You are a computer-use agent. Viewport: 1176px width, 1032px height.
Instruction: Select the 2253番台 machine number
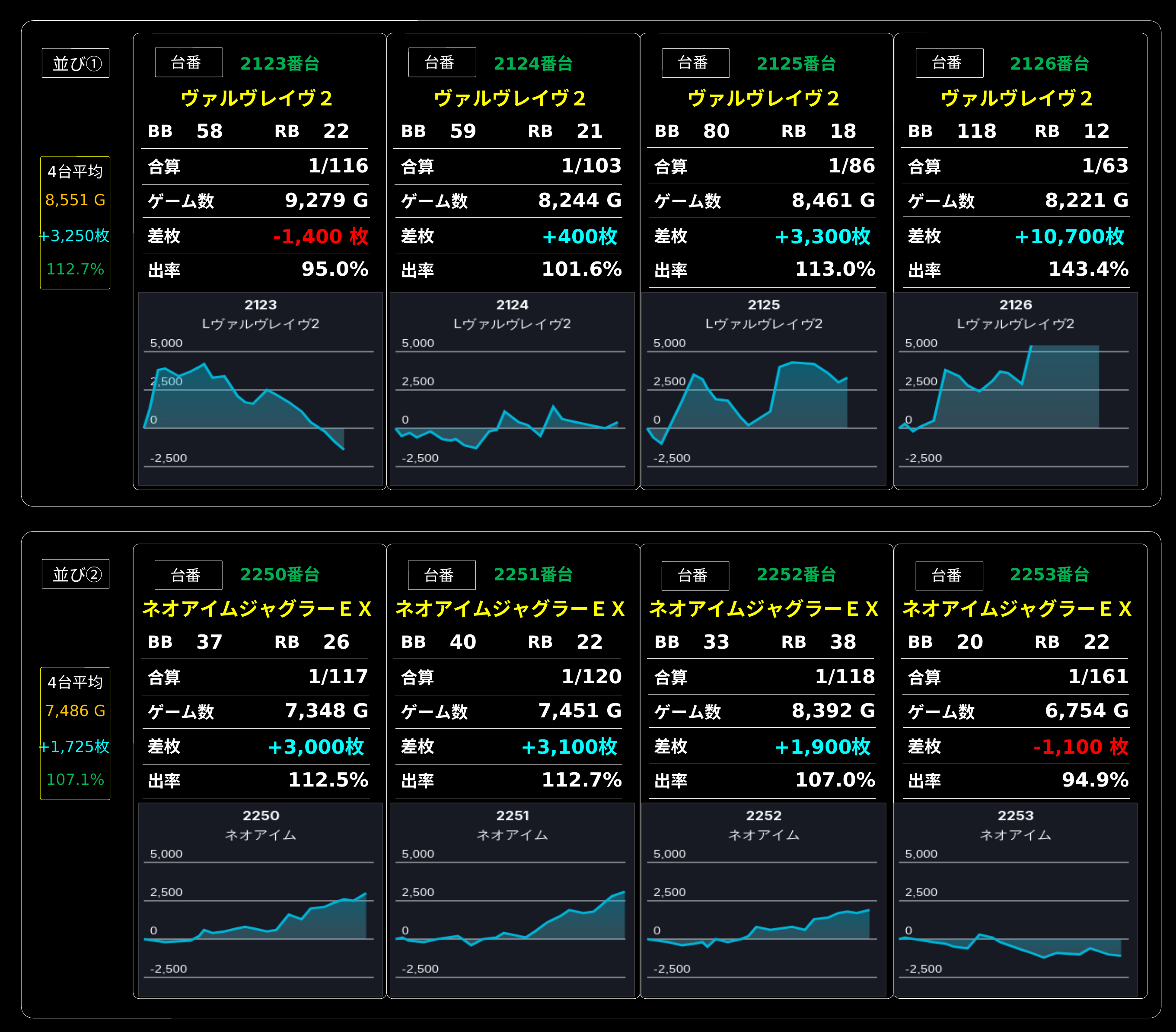(x=1049, y=574)
